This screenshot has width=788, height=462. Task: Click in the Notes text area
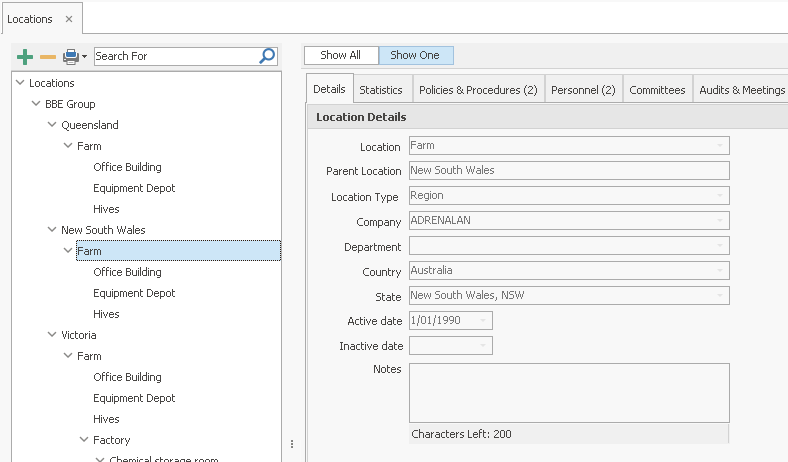pyautogui.click(x=568, y=393)
